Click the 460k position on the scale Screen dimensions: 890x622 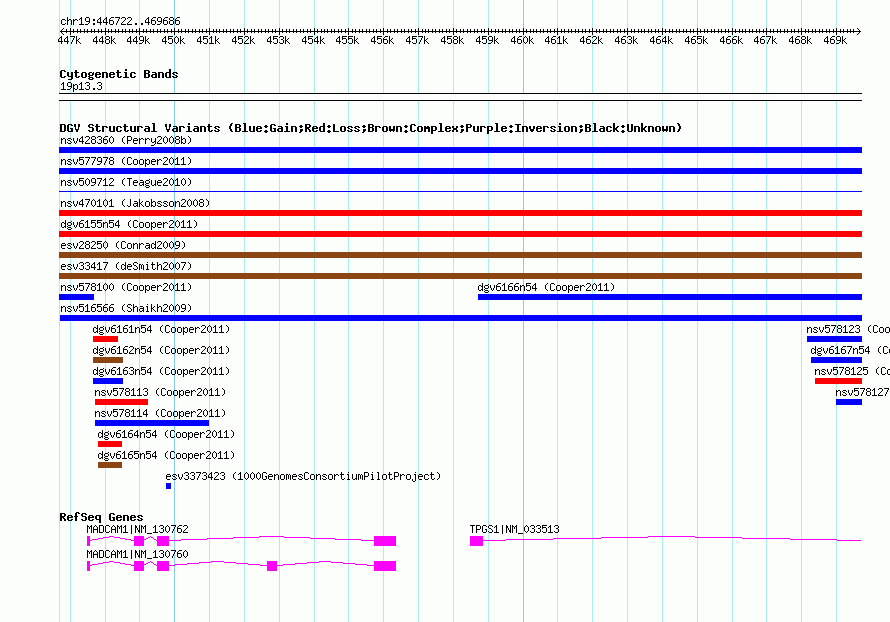[x=522, y=41]
